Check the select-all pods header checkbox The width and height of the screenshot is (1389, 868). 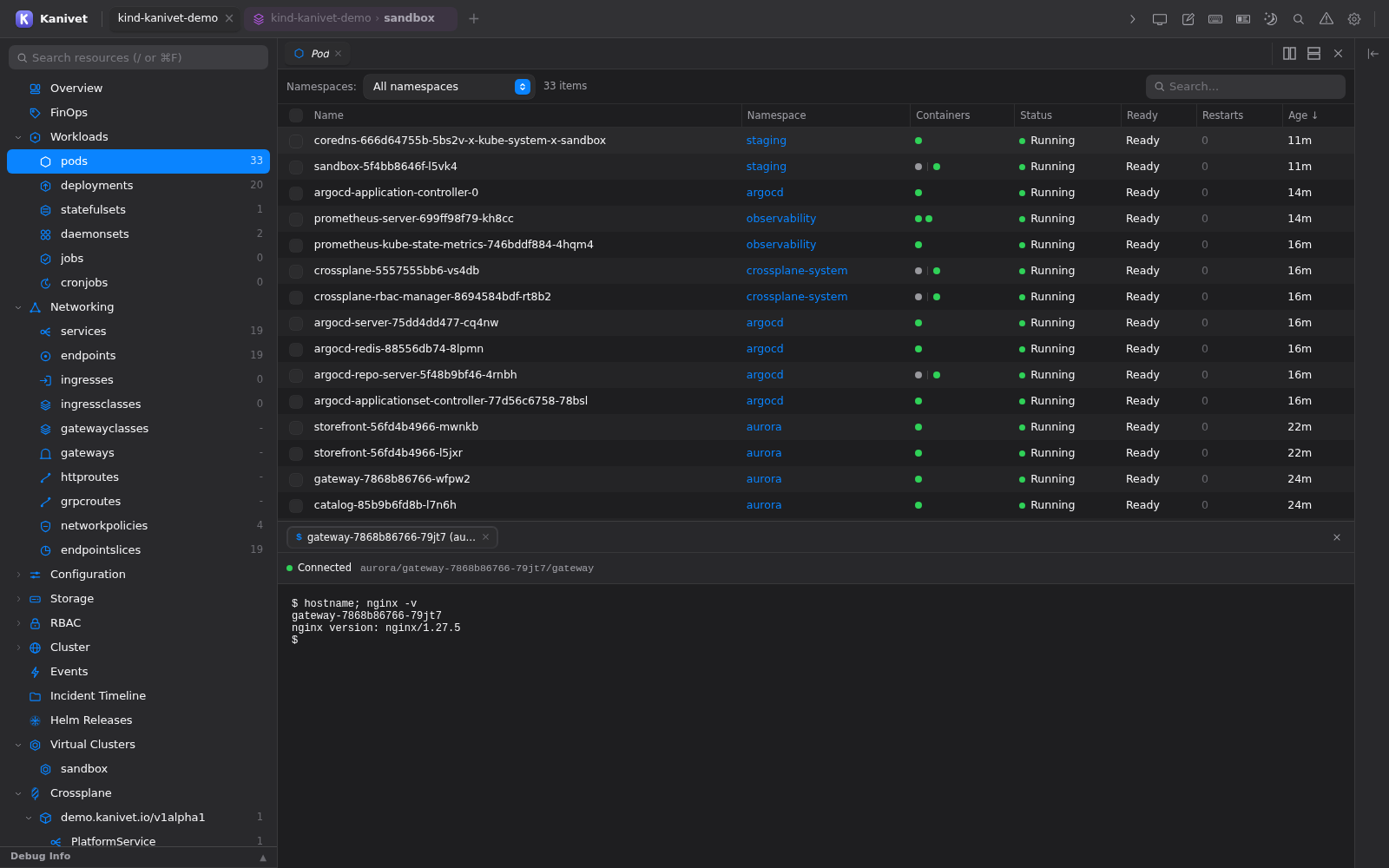(296, 115)
